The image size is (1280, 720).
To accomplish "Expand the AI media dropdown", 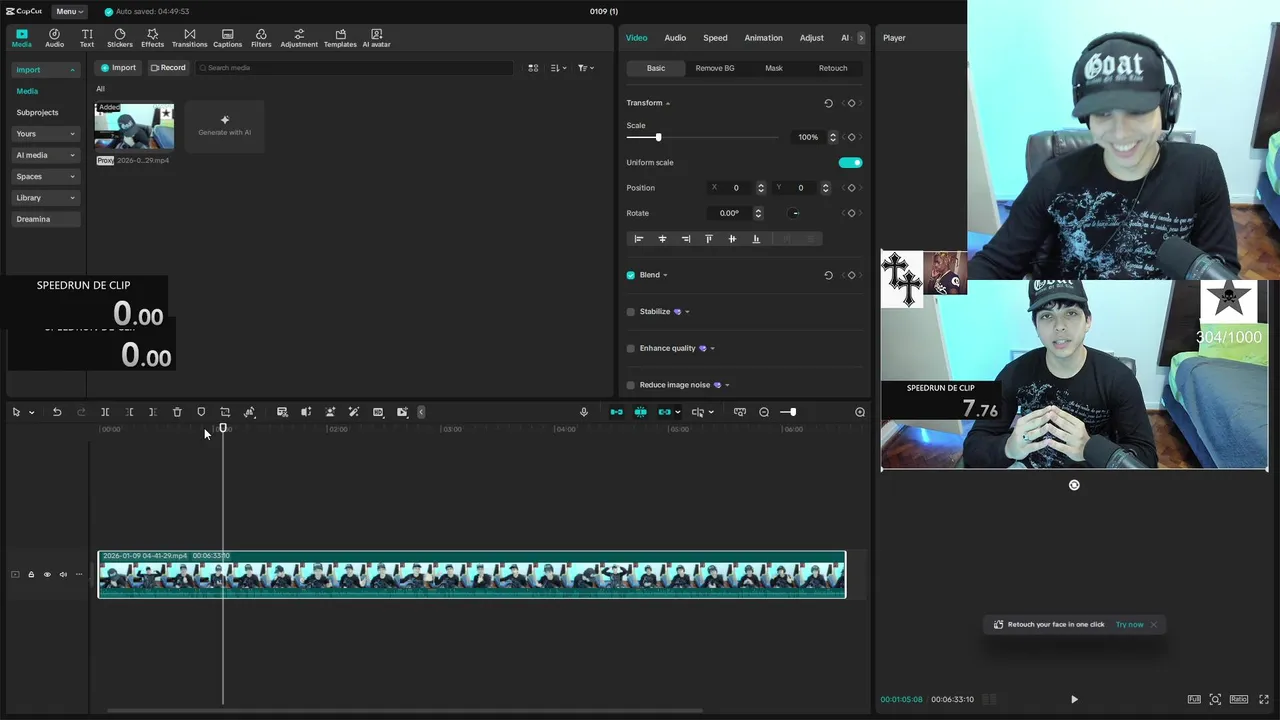I will click(x=72, y=155).
